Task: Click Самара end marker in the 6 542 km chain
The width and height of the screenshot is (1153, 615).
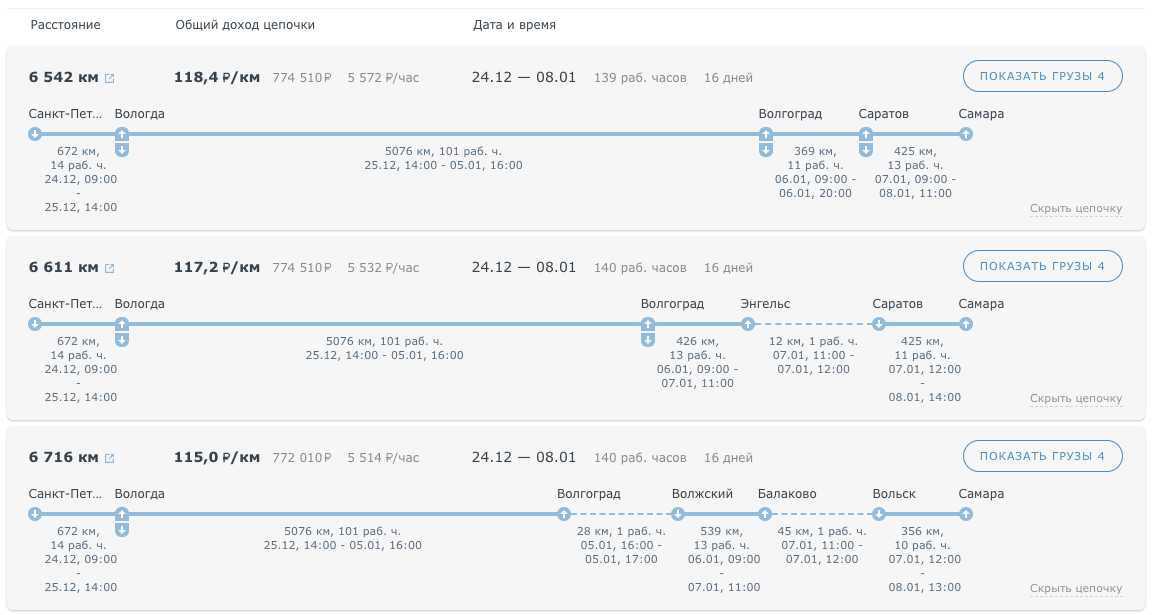Action: point(965,134)
